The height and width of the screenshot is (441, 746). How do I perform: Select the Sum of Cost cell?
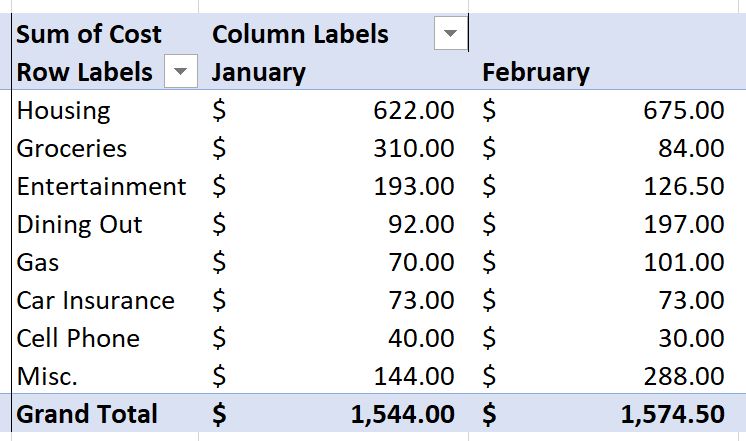(x=89, y=34)
